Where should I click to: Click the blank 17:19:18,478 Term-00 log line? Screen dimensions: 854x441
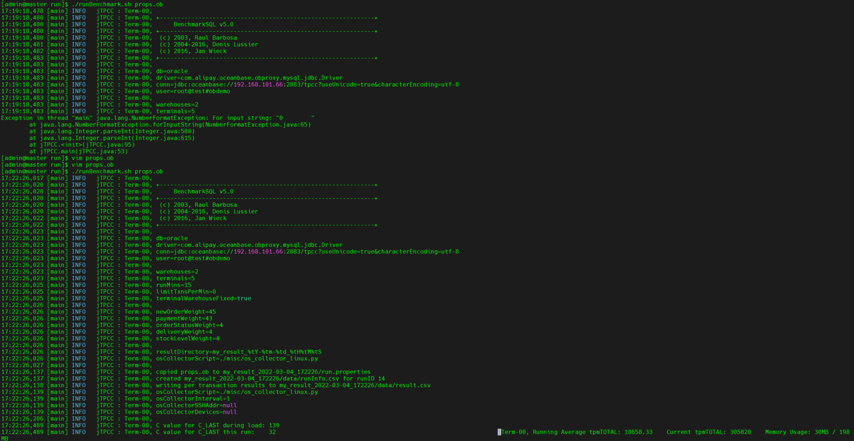(77, 11)
